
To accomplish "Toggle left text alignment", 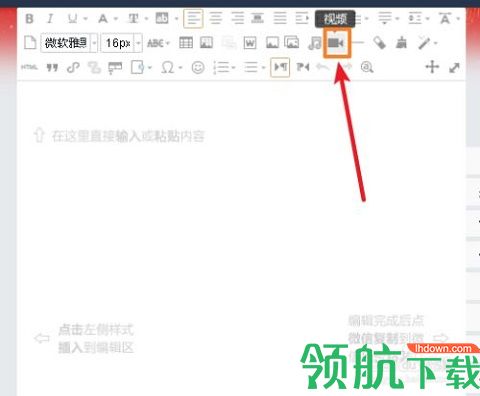I will pos(193,18).
